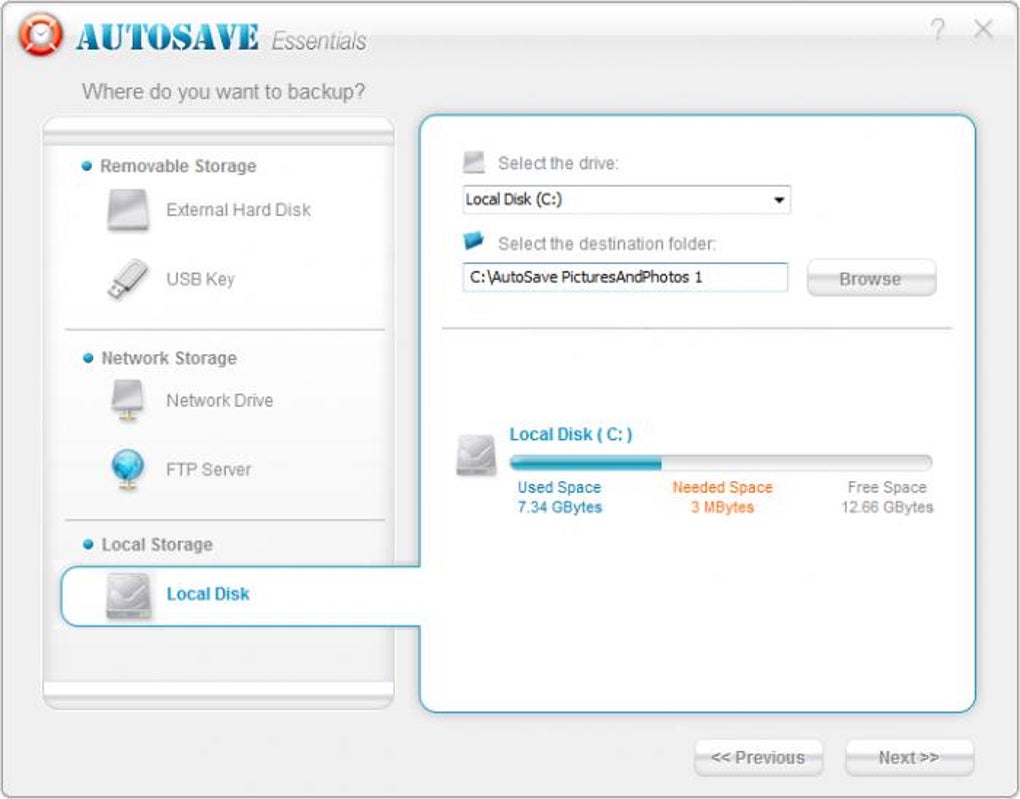Click the Free Space 12.66 GBytes text

point(887,497)
